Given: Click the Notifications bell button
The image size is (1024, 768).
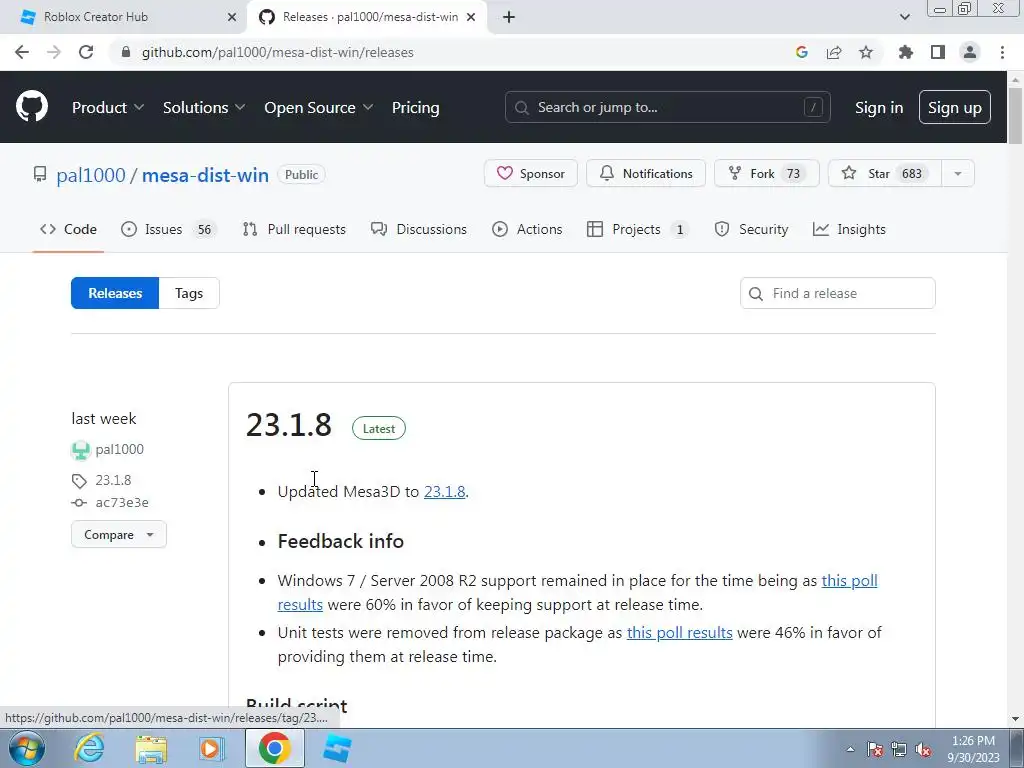Looking at the screenshot, I should [645, 173].
